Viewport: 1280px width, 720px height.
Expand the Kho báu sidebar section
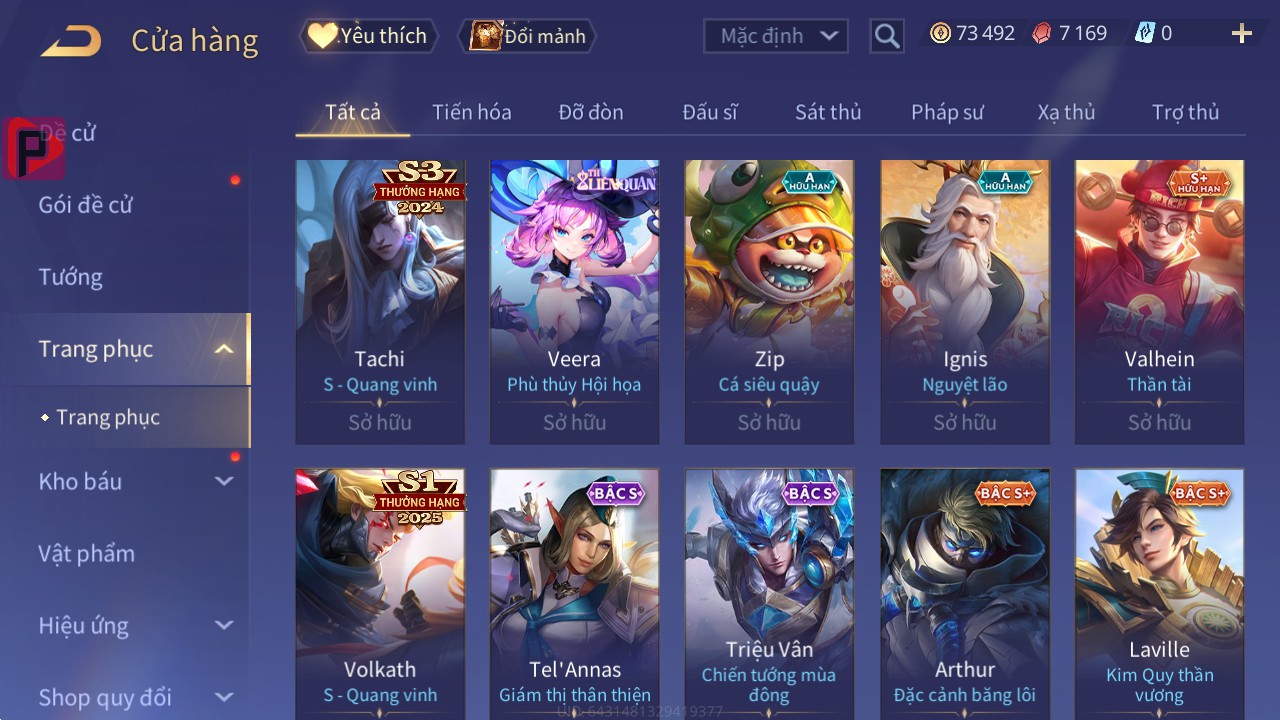tap(224, 481)
